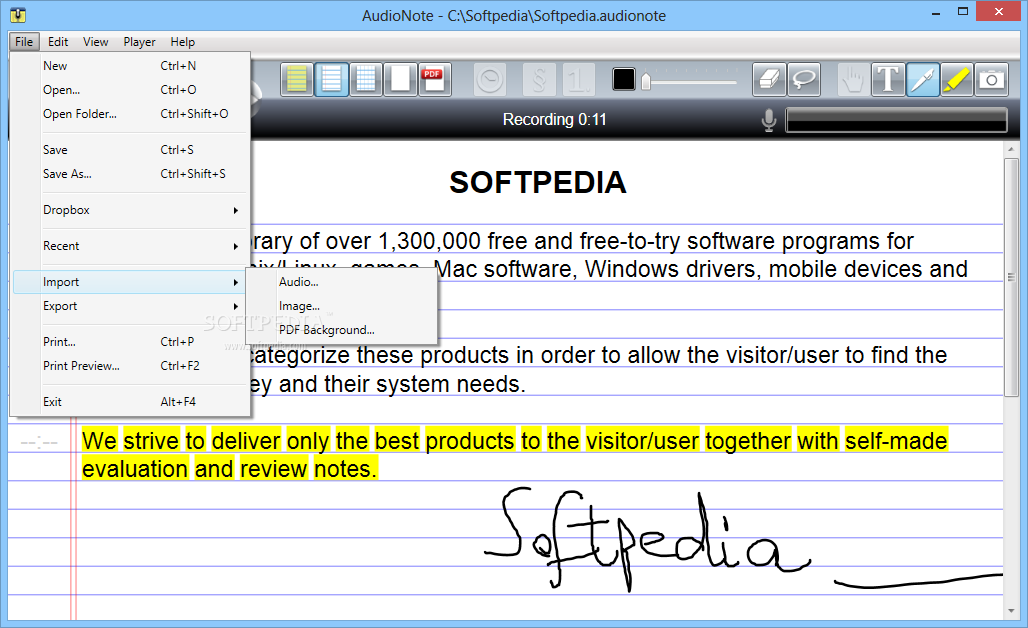Expand the Dropbox submenu
This screenshot has height=628, width=1028.
131,210
